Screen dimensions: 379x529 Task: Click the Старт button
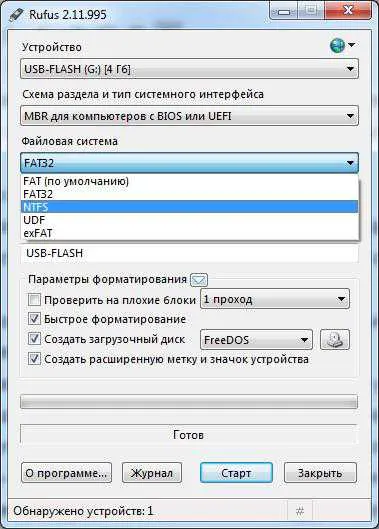pyautogui.click(x=236, y=473)
